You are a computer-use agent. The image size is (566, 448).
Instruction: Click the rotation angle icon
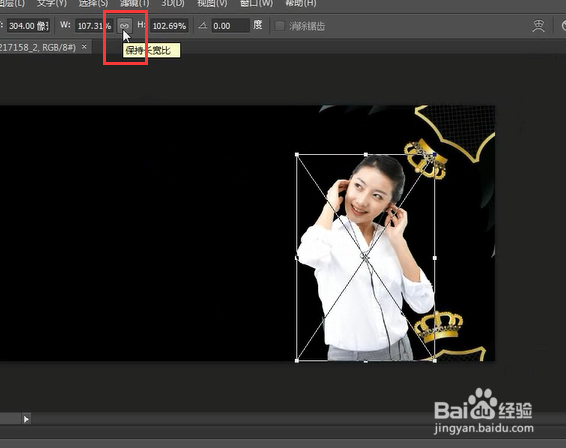[x=203, y=26]
